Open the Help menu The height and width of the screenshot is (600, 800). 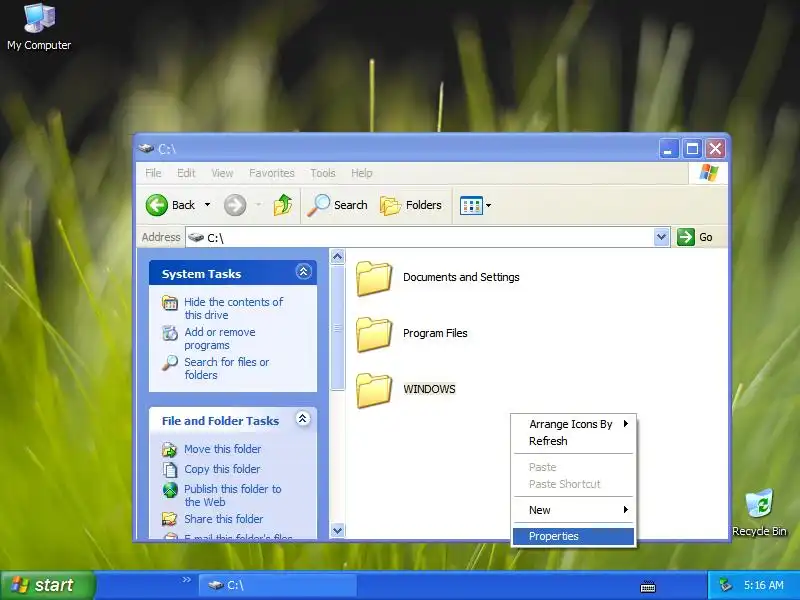(x=362, y=173)
